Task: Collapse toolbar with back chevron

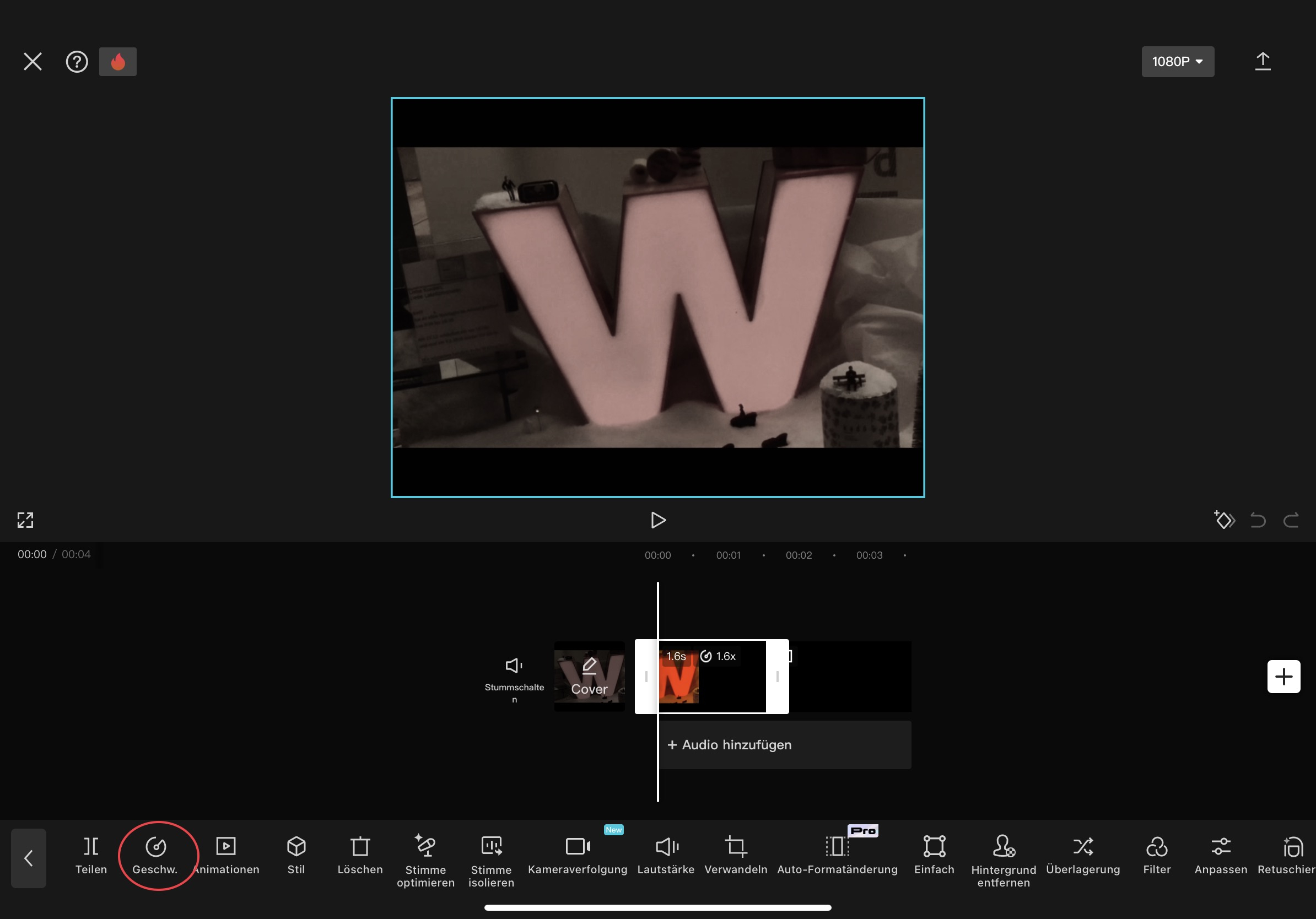Action: point(29,858)
